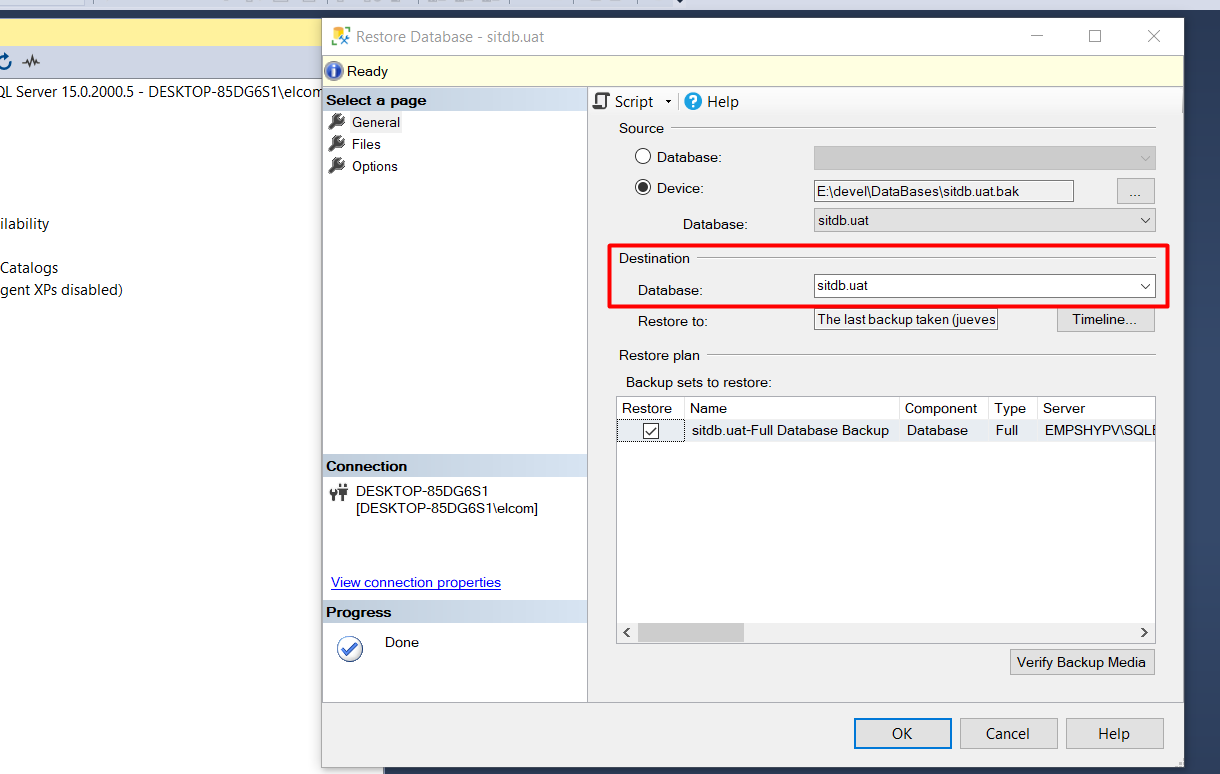This screenshot has width=1220, height=774.
Task: Open the Source Database sitdb.uat dropdown
Action: [1145, 220]
